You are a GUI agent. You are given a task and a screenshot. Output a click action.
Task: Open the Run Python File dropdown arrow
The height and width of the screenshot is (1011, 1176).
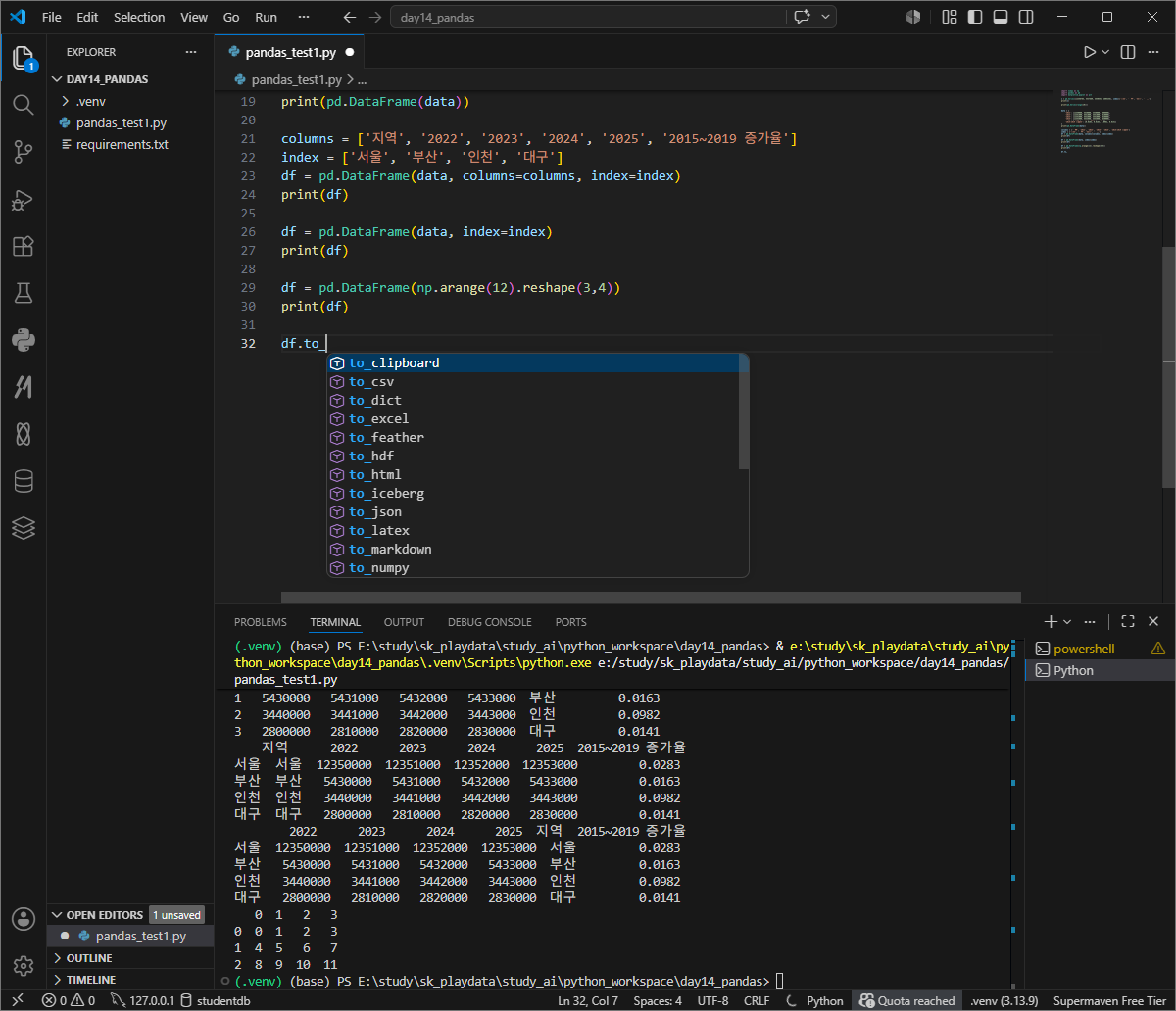(1105, 52)
